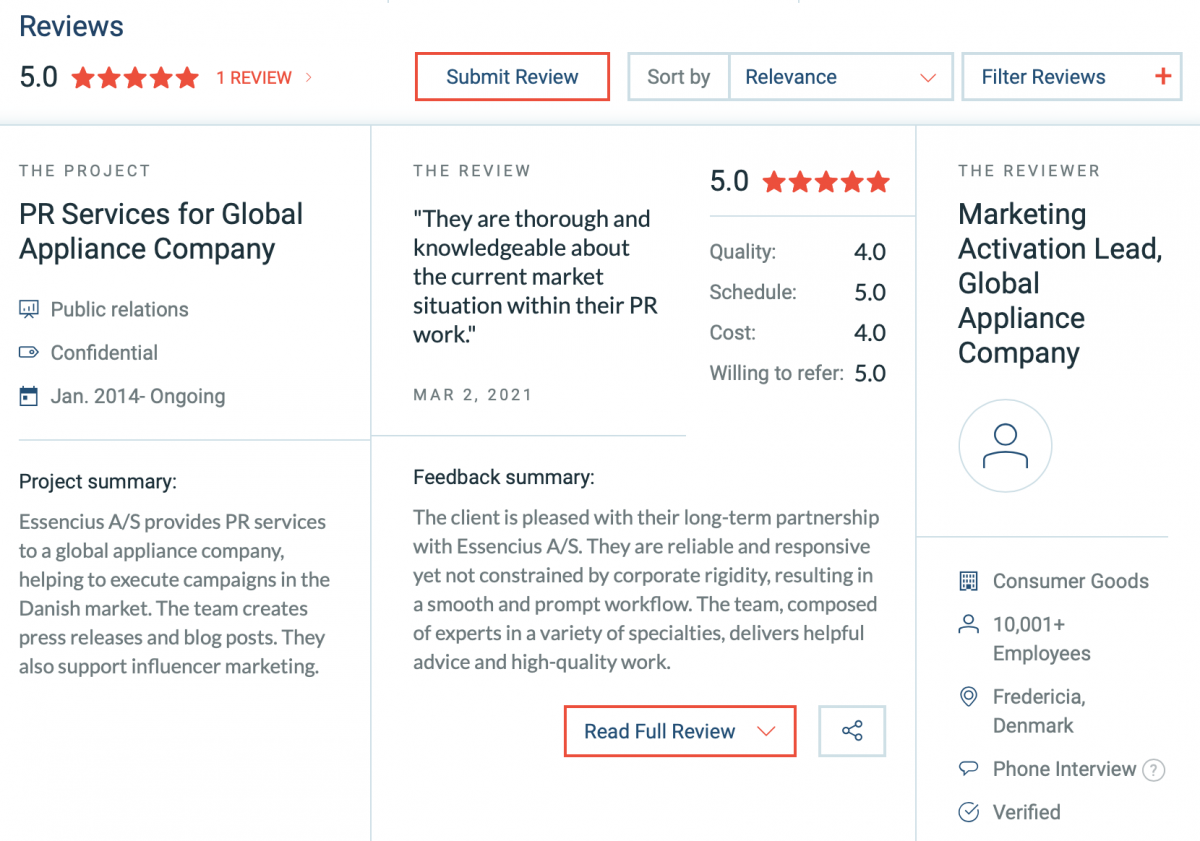
Task: Open the 1 REVIEW link
Action: [x=254, y=78]
